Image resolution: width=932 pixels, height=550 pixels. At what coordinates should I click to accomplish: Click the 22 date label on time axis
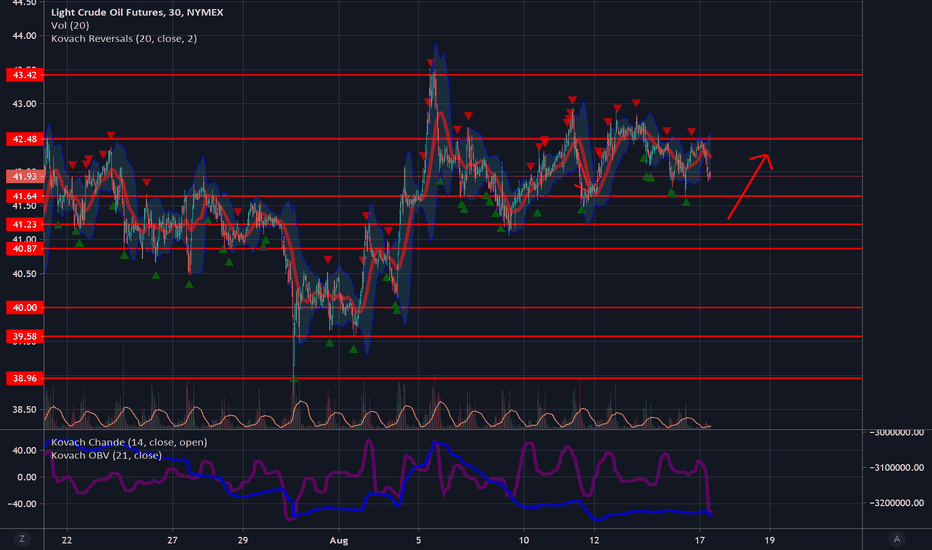tap(67, 540)
